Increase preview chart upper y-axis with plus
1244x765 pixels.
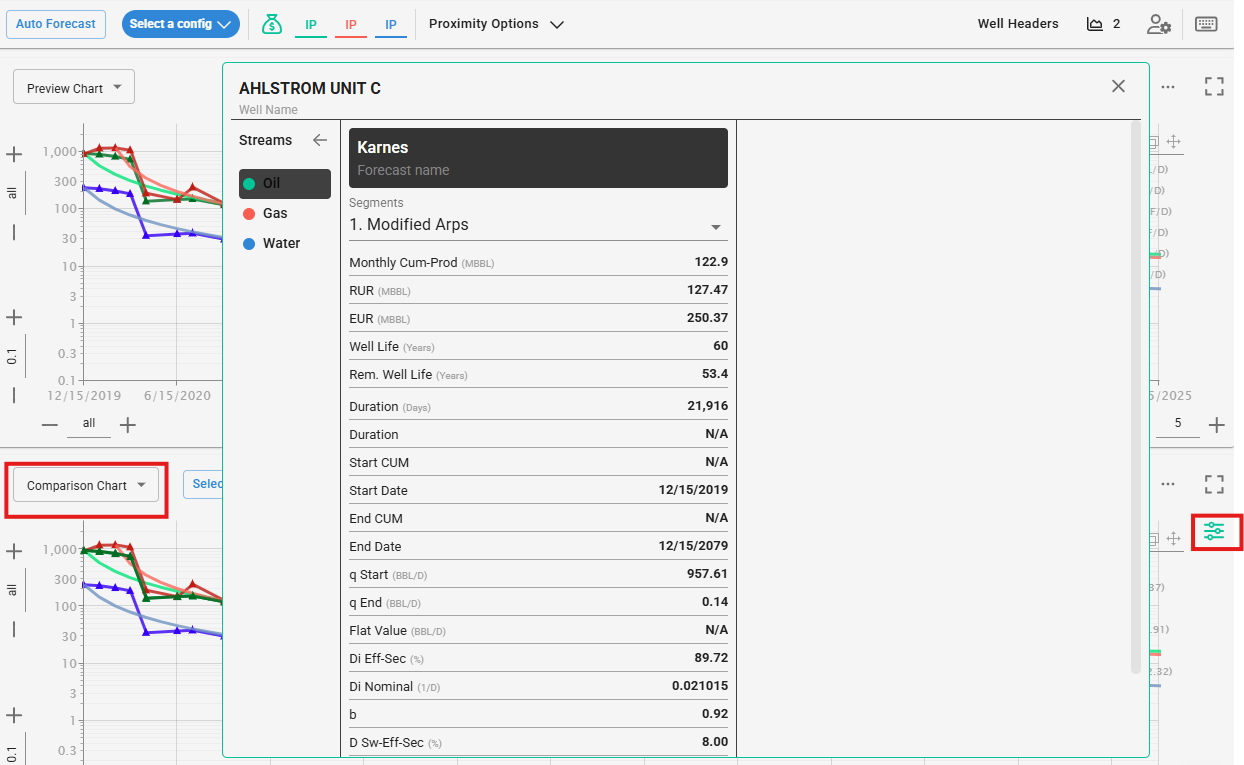(x=14, y=154)
